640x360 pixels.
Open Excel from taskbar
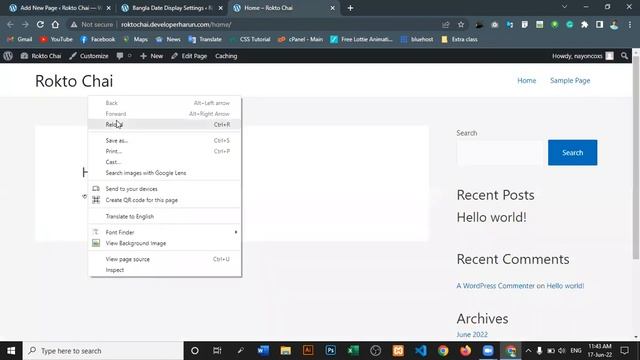click(x=353, y=351)
